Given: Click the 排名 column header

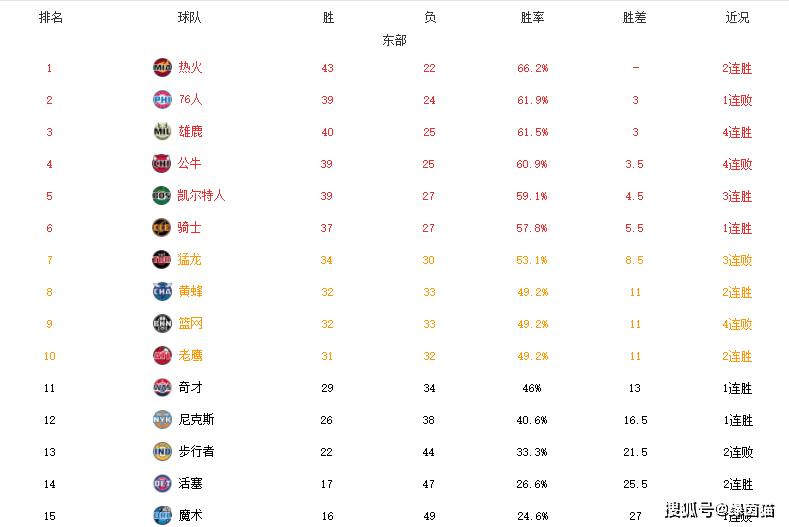Looking at the screenshot, I should click(51, 18).
